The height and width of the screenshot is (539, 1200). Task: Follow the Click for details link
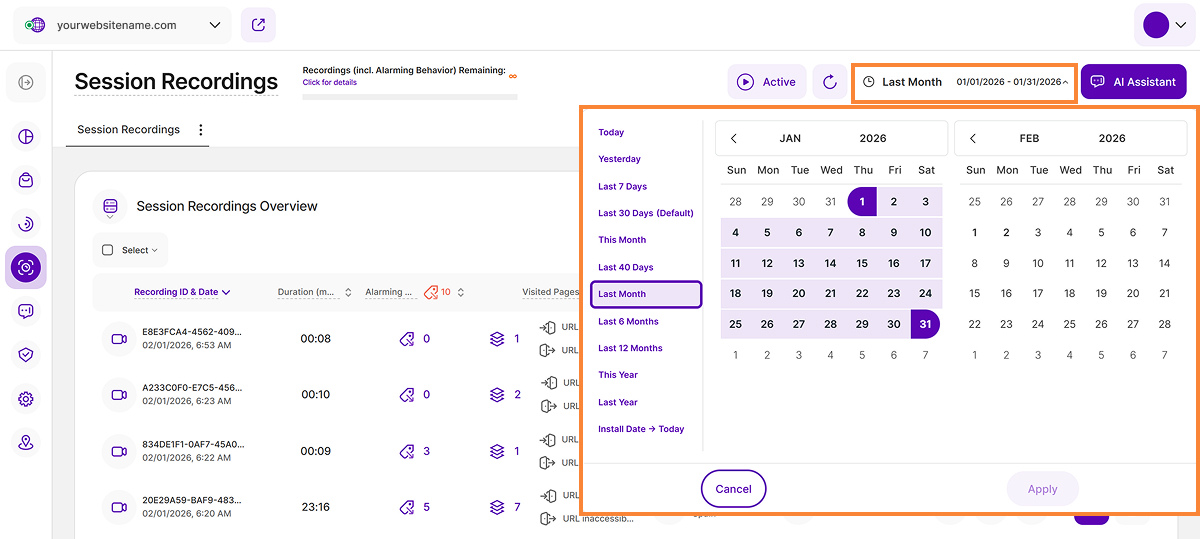coord(330,83)
